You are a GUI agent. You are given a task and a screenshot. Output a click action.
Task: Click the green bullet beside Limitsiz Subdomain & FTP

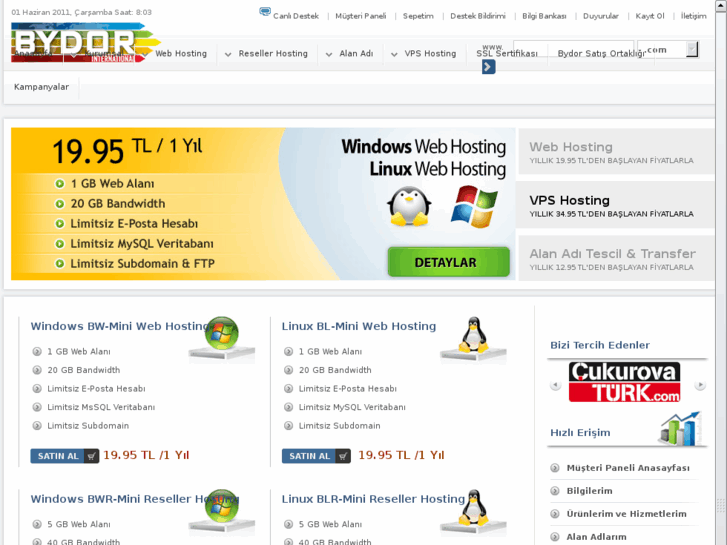point(60,263)
